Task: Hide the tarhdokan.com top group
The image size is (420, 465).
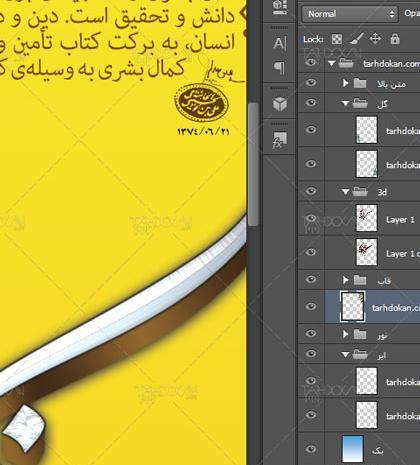Action: 311,62
